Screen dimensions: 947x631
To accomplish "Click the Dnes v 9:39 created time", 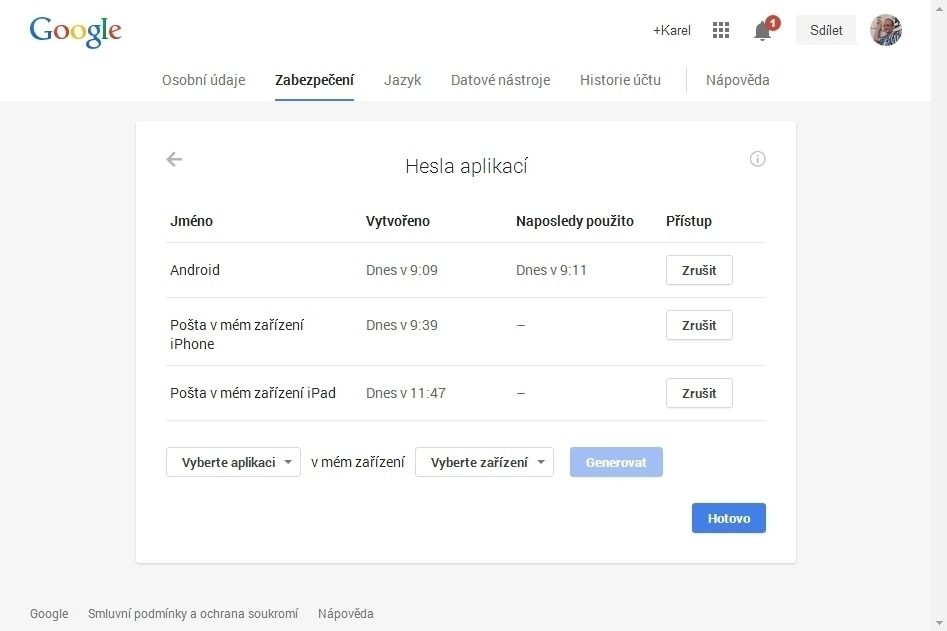I will (402, 325).
